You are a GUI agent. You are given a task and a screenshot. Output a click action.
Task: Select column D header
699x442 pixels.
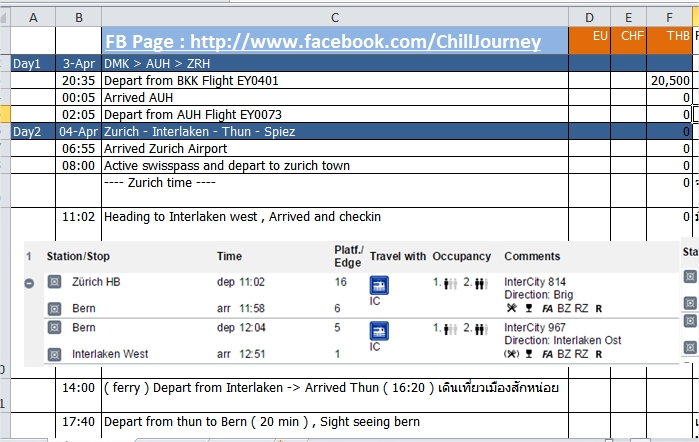(589, 17)
